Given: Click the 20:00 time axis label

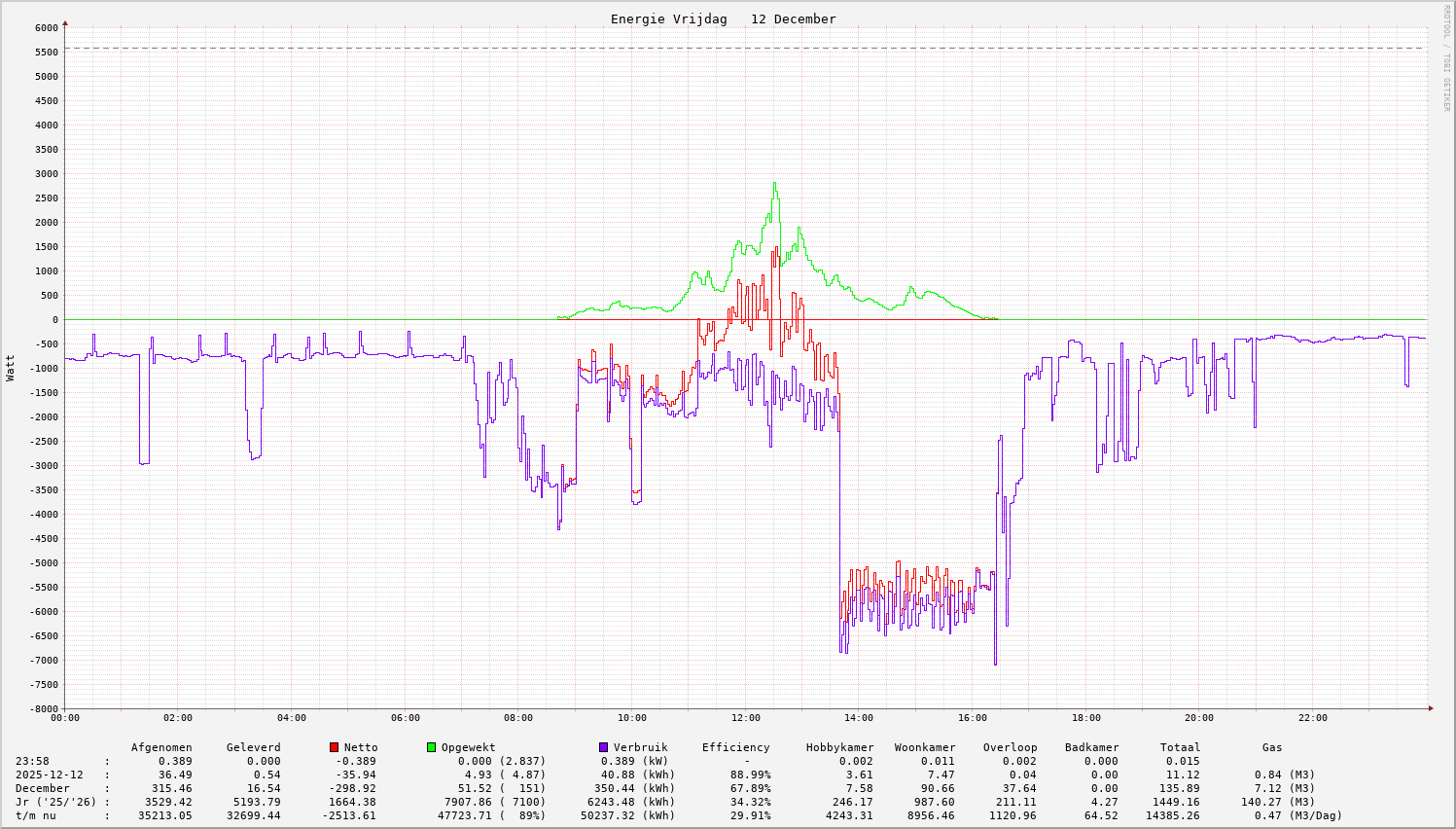Looking at the screenshot, I should click(1199, 718).
